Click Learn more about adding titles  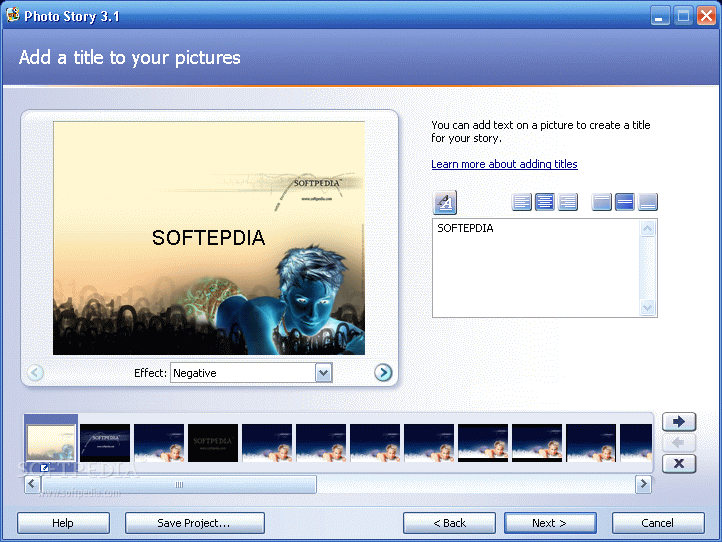[x=504, y=164]
